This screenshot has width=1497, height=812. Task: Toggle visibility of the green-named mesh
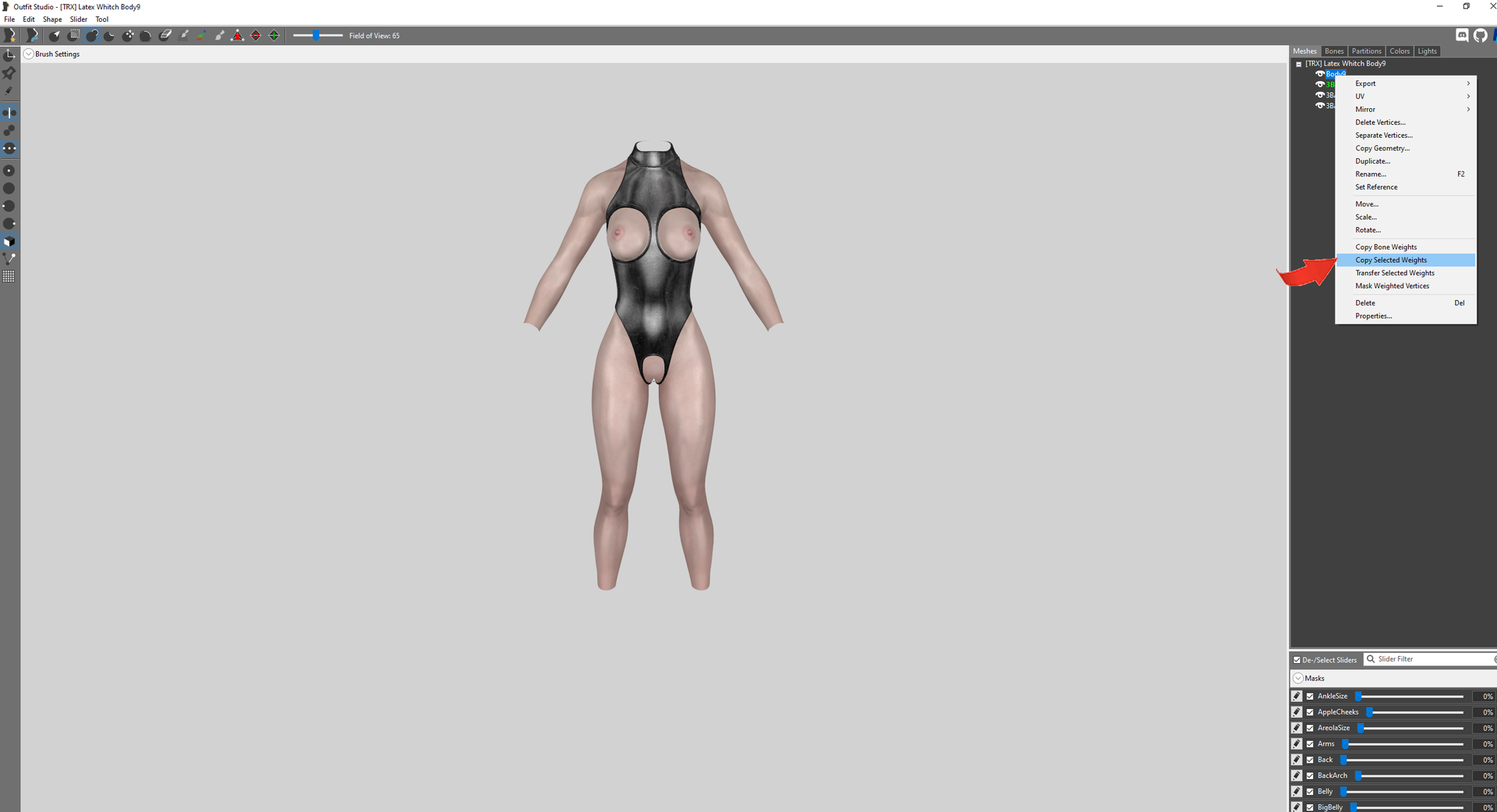(x=1320, y=84)
